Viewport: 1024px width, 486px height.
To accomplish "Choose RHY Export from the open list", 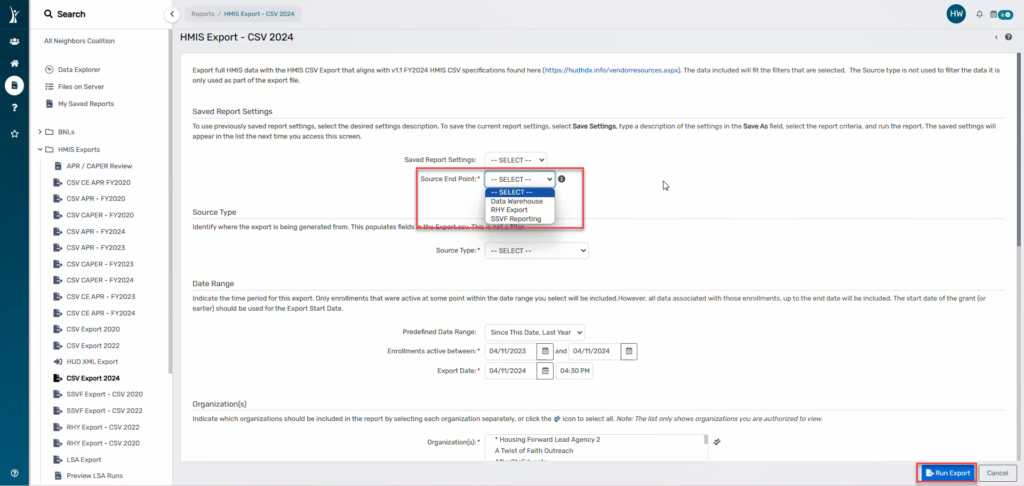I will 519,210.
